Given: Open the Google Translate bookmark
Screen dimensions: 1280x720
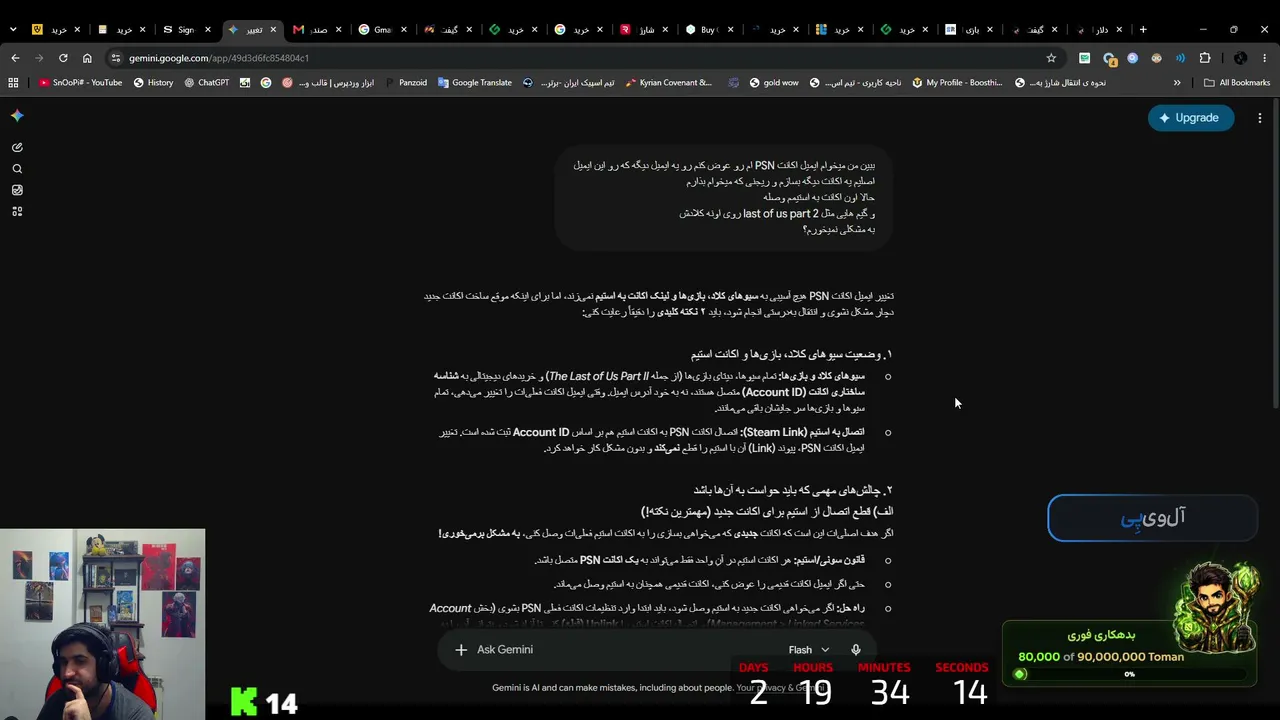Looking at the screenshot, I should coord(474,83).
